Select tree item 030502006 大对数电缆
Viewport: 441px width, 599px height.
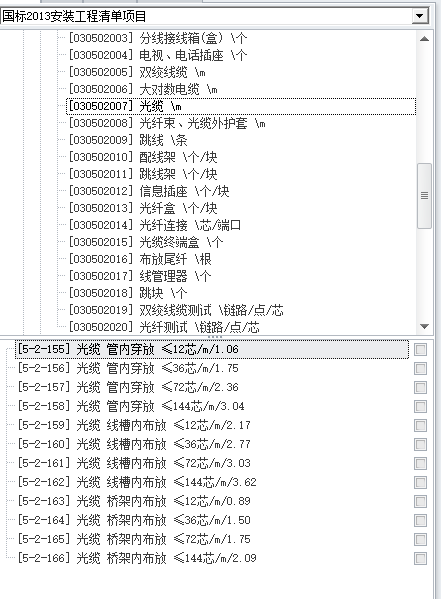[x=143, y=89]
